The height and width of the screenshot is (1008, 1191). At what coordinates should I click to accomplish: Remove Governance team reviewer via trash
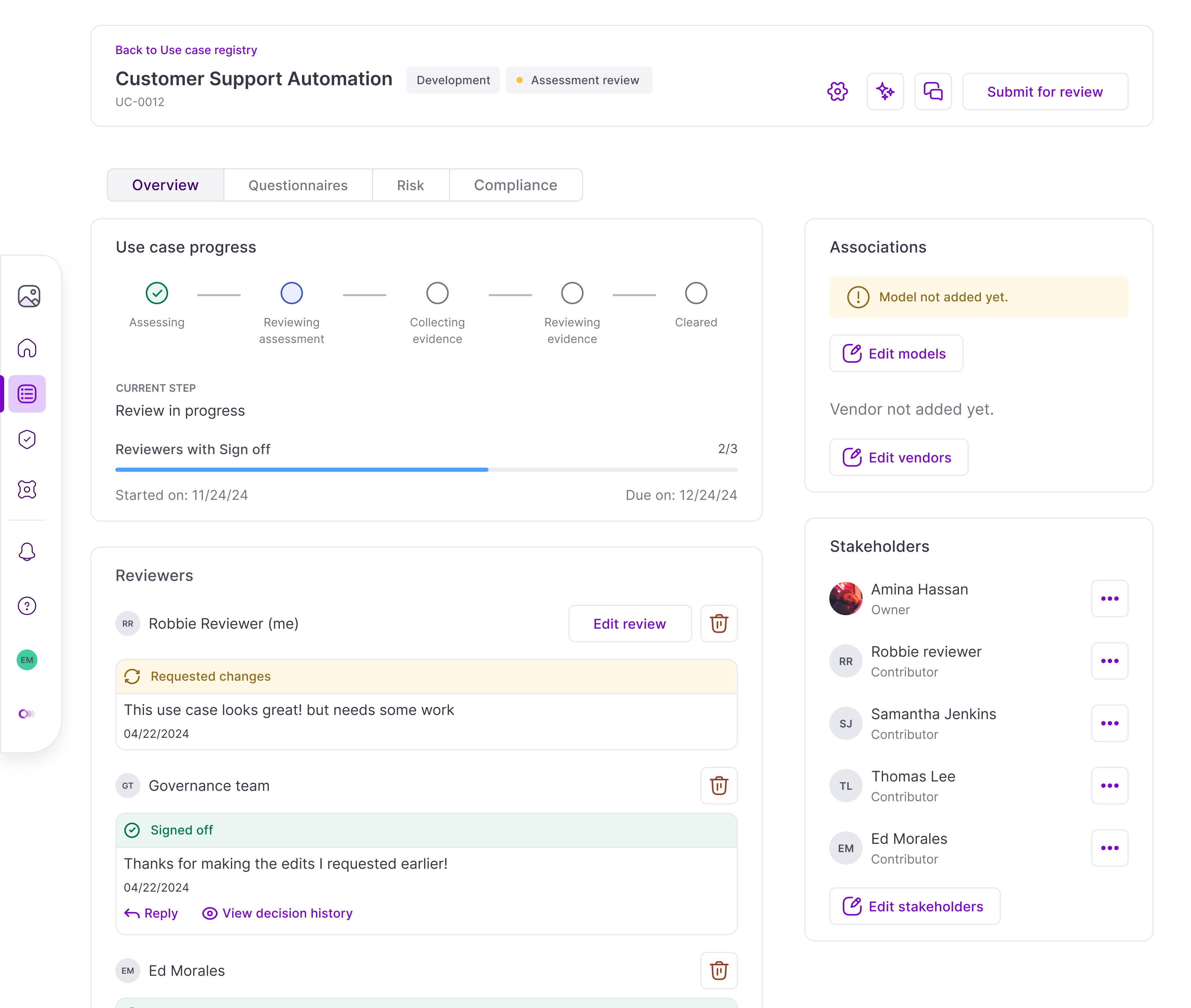718,786
